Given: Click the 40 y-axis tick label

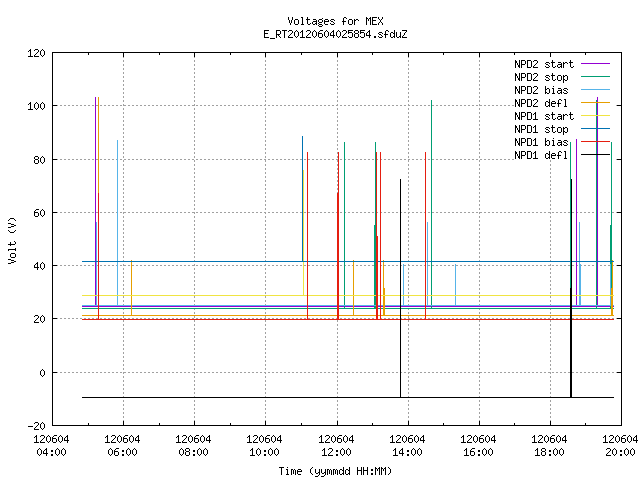Looking at the screenshot, I should click(x=39, y=266).
